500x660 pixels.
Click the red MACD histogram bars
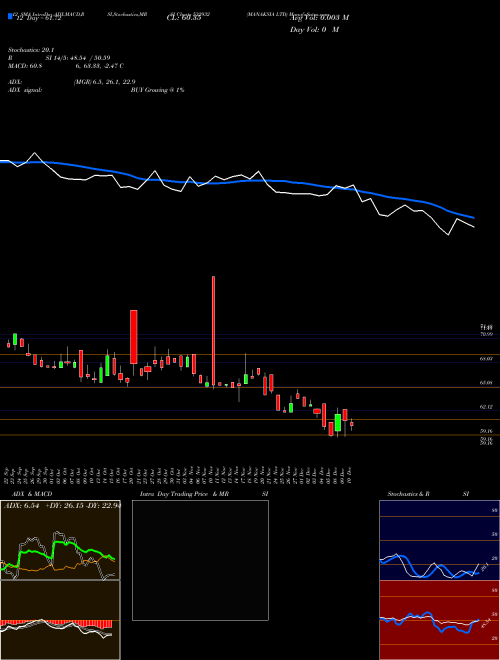click(56, 623)
